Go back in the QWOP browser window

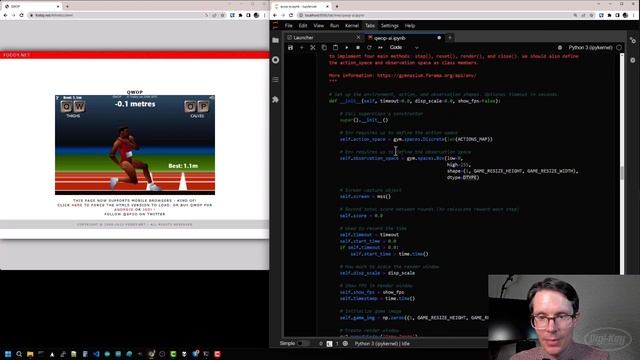pos(5,15)
